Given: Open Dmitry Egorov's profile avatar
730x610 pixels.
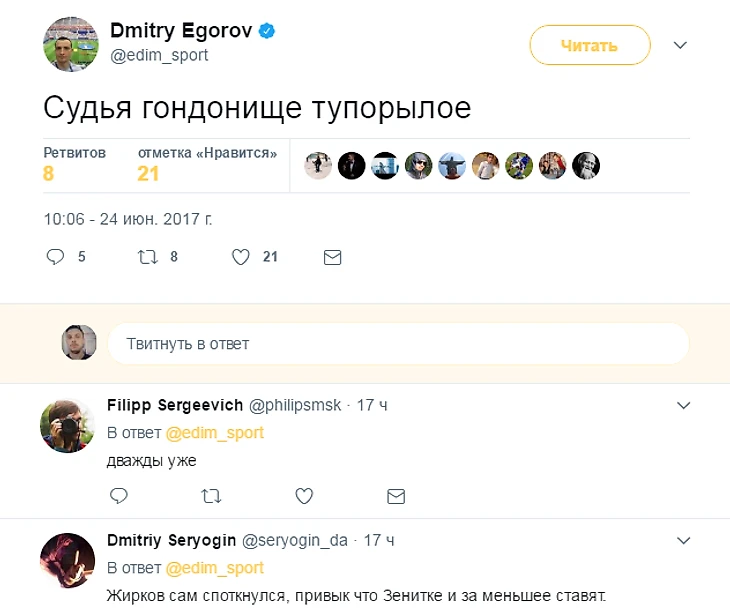Looking at the screenshot, I should pyautogui.click(x=70, y=45).
